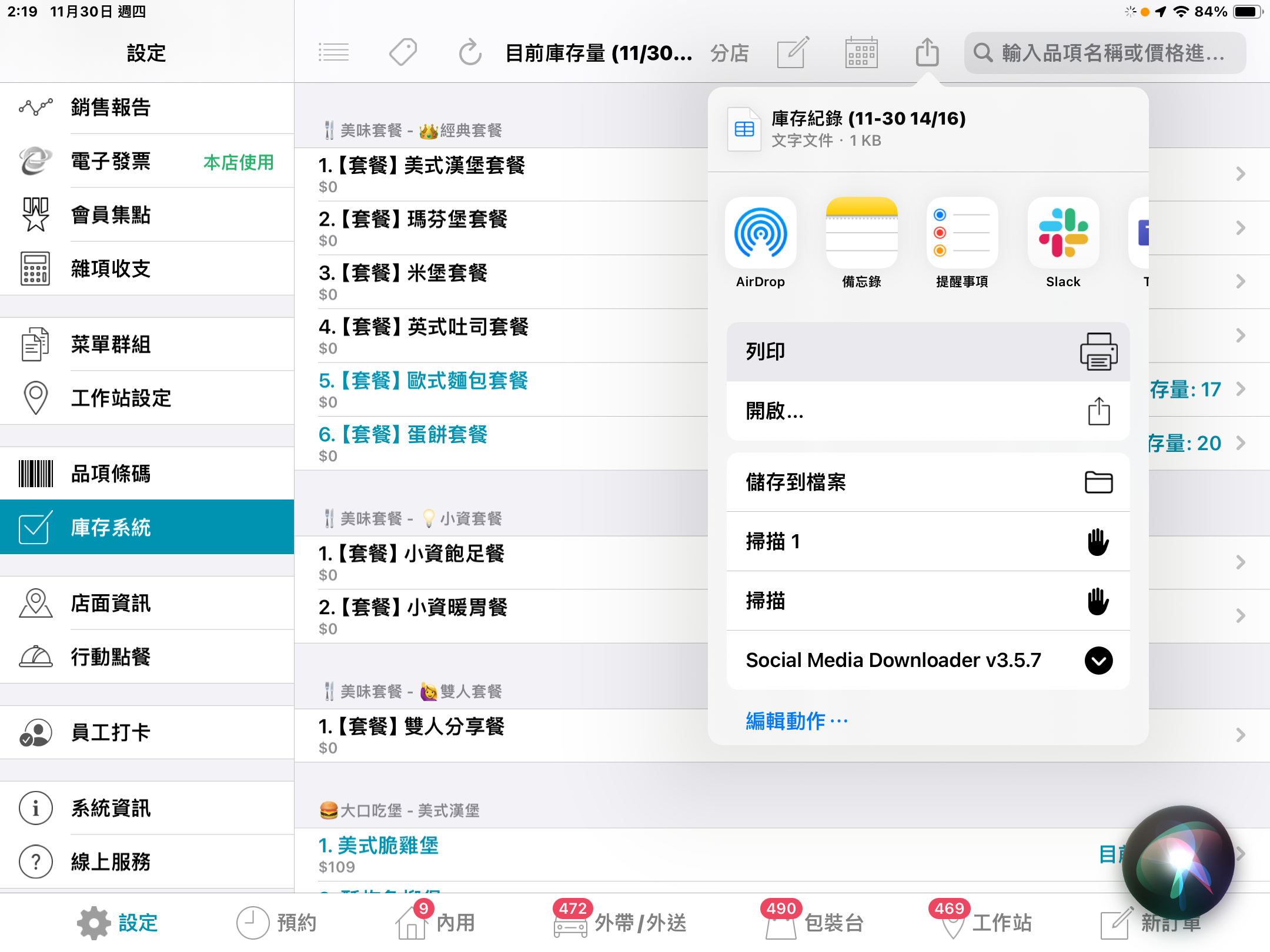Tap the 分店 branch button
The image size is (1270, 952).
[x=729, y=53]
